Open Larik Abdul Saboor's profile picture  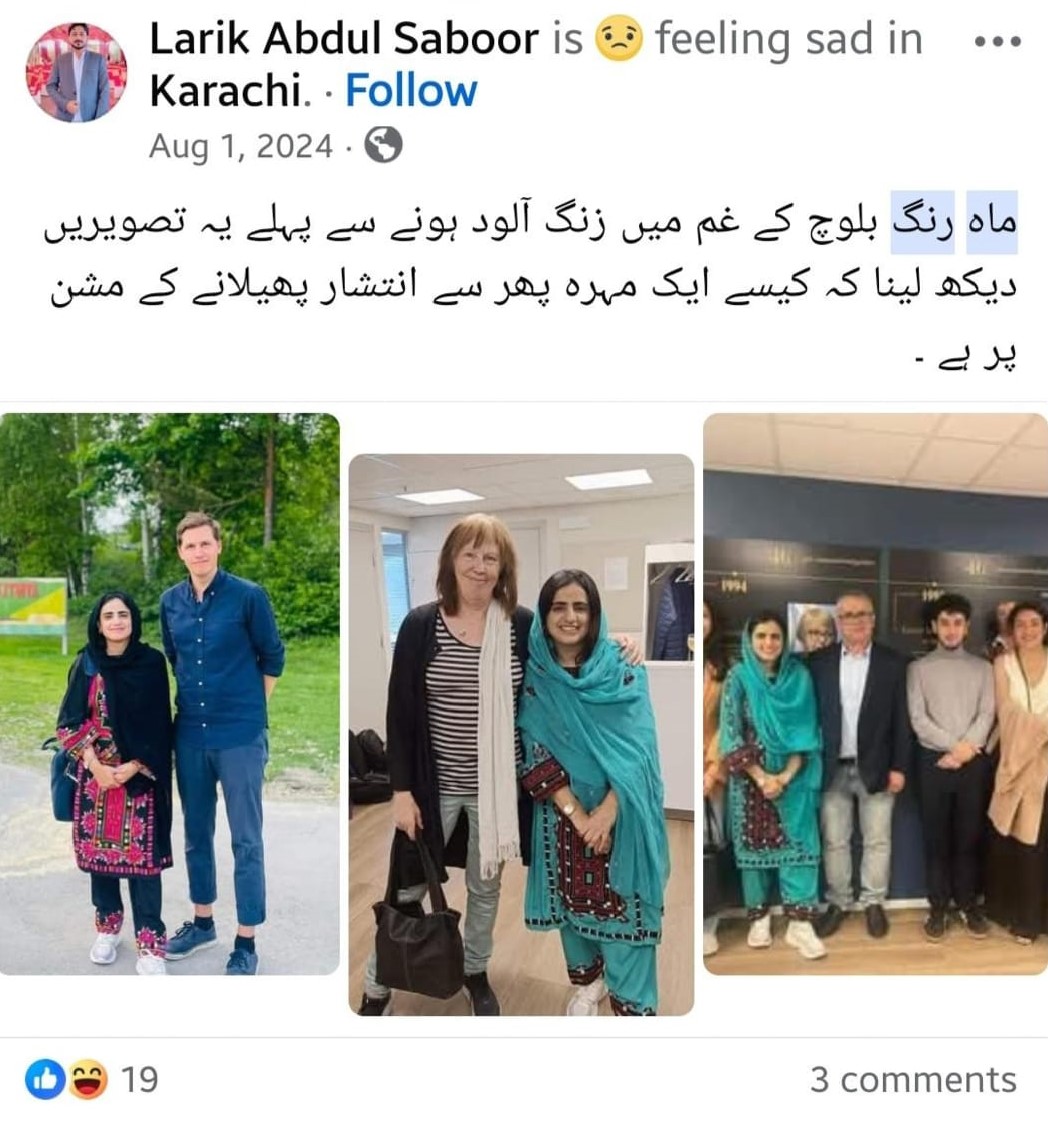[x=76, y=72]
